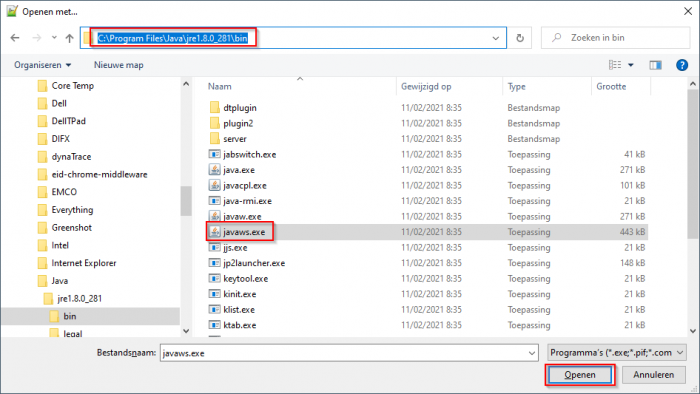The width and height of the screenshot is (700, 394).
Task: Click Nieuwe map in the toolbar
Action: [x=118, y=65]
